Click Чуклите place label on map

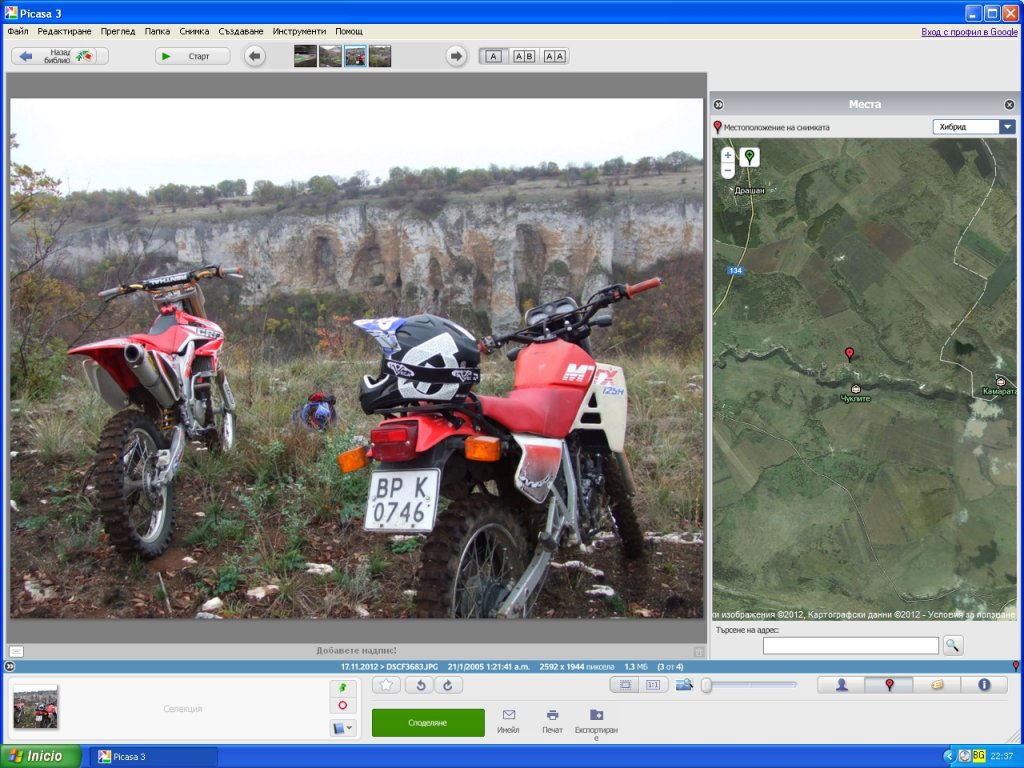(x=856, y=398)
